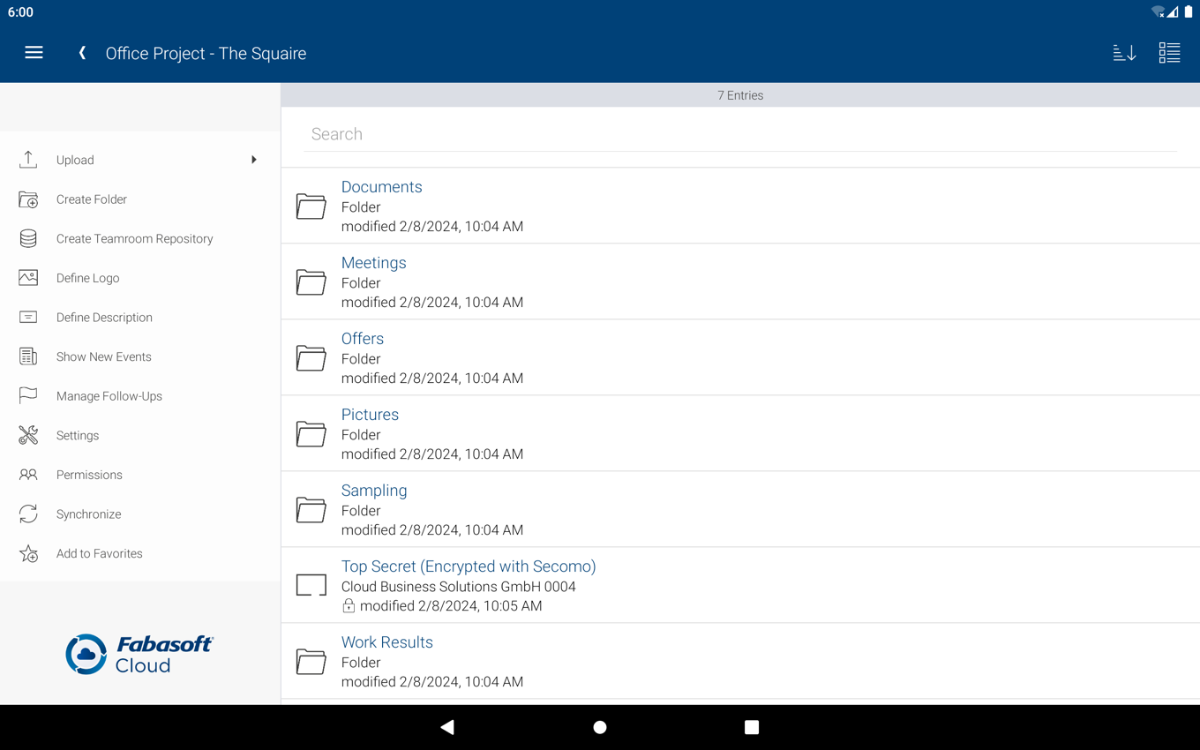1200x750 pixels.
Task: Open the Settings action
Action: point(140,435)
